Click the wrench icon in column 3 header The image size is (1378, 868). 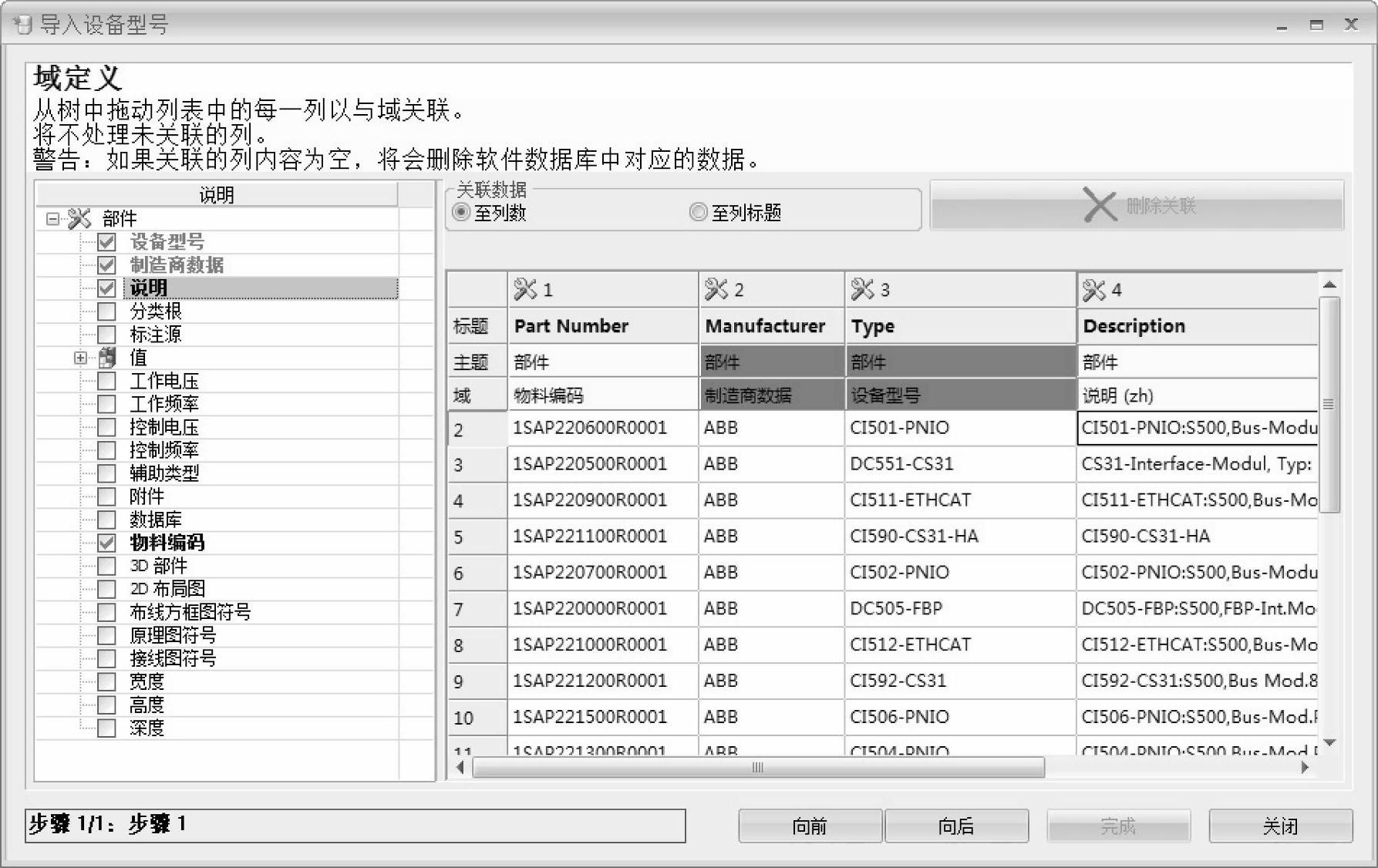863,289
